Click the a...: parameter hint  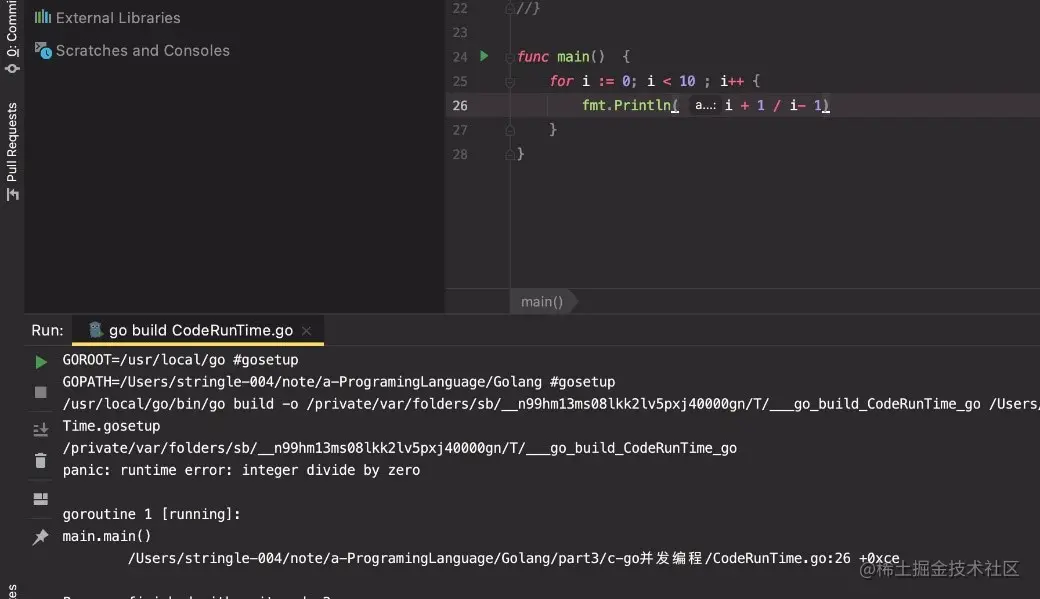click(x=705, y=105)
